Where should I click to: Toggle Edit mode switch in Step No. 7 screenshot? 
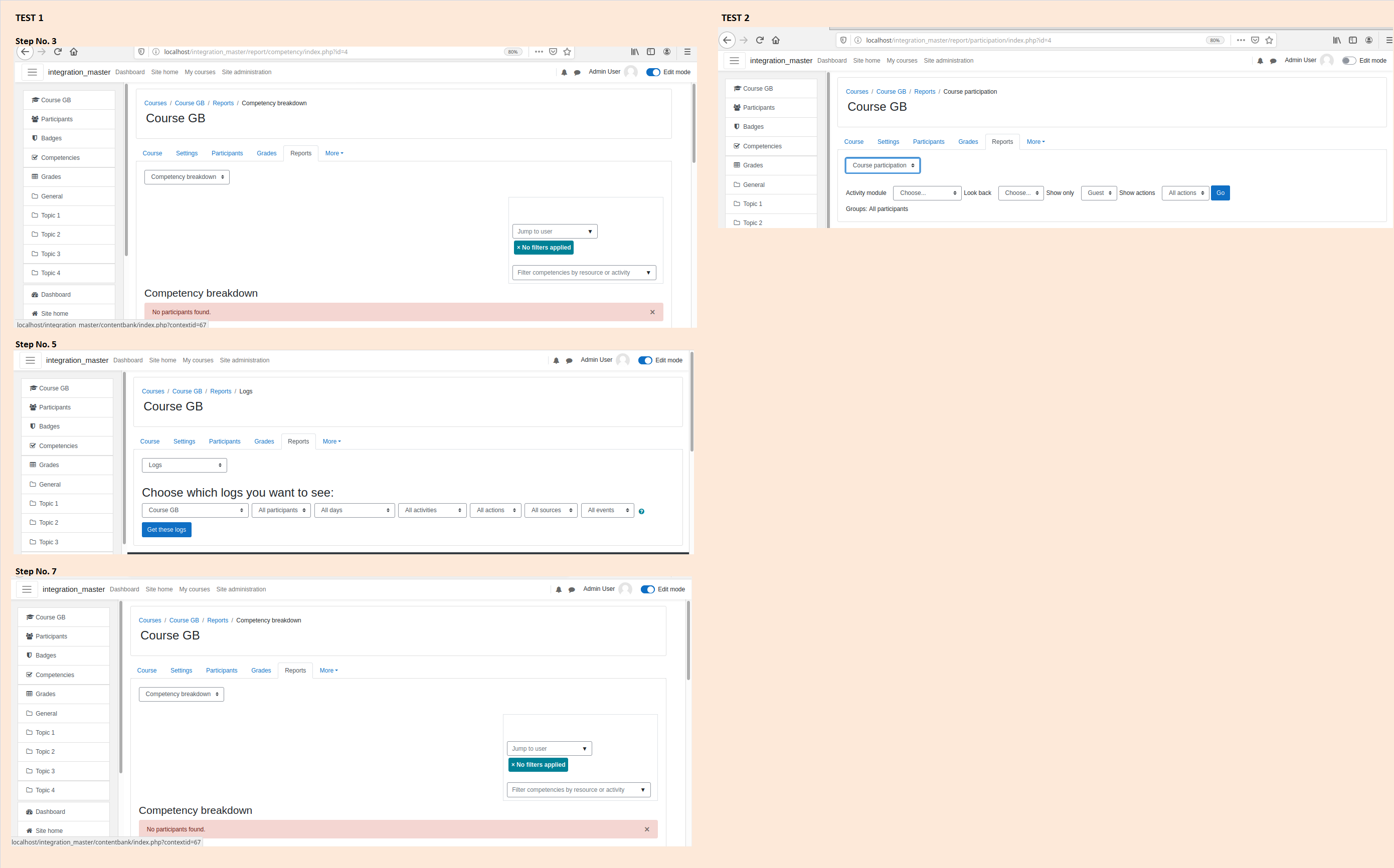point(647,589)
